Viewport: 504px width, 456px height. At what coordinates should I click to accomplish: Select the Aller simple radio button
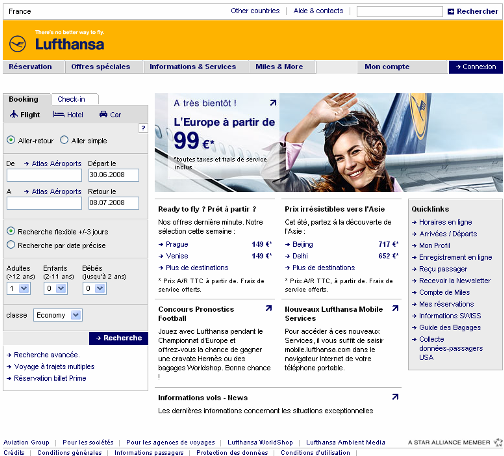click(64, 140)
